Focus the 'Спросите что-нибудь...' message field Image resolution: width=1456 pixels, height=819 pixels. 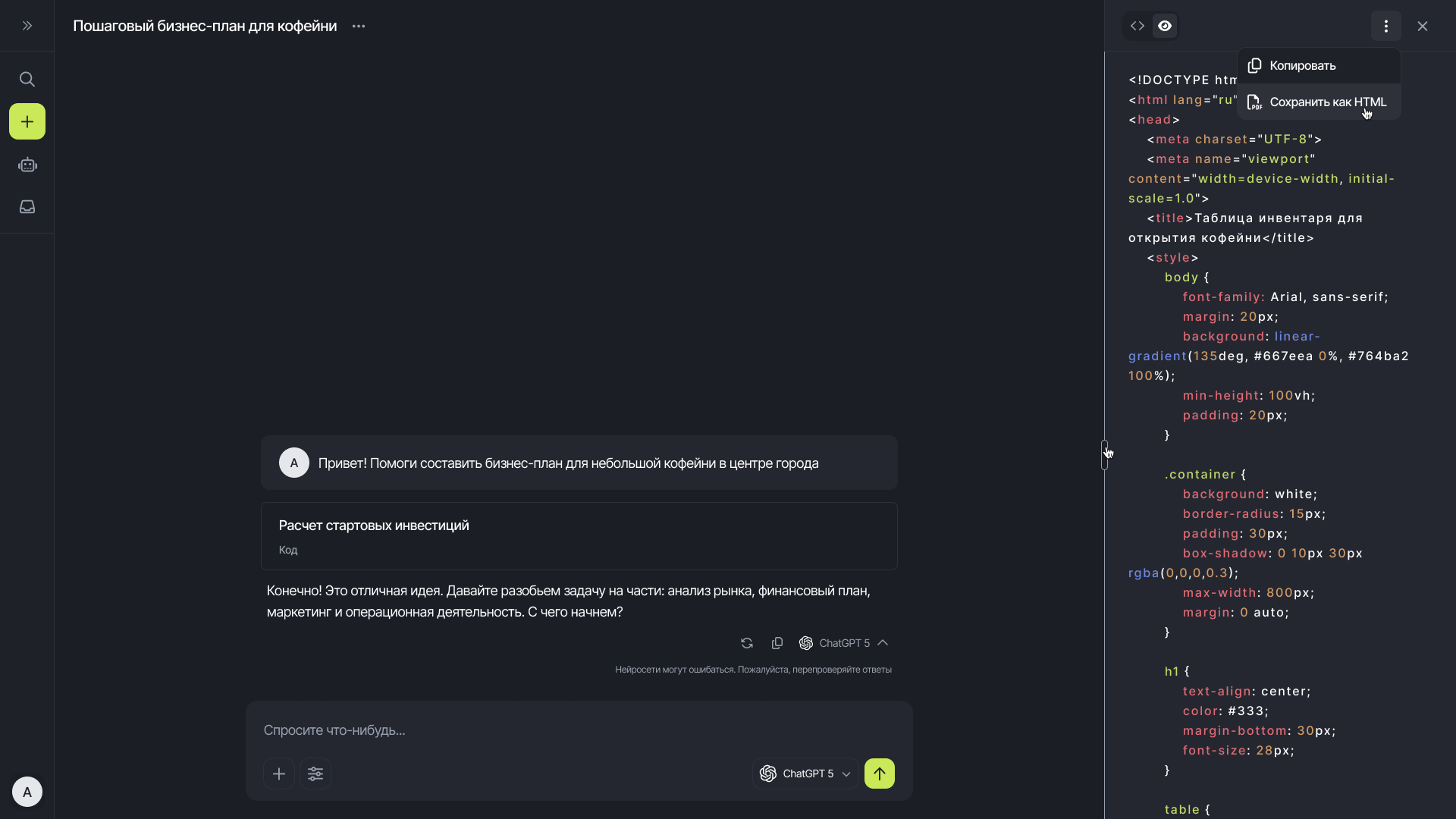(x=576, y=730)
